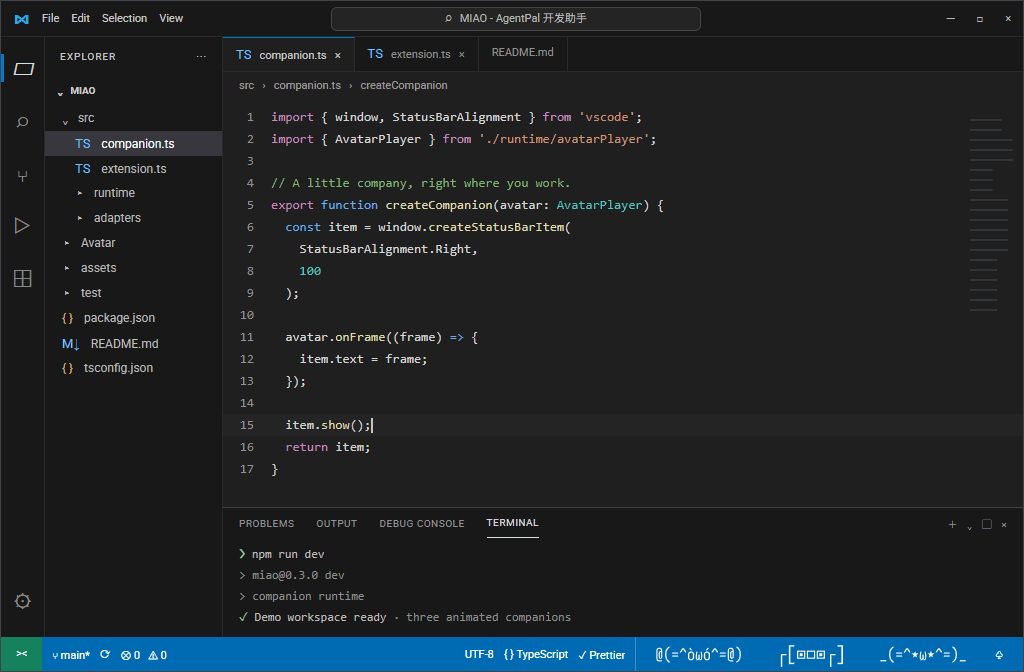Click the editor minimap

point(991,216)
